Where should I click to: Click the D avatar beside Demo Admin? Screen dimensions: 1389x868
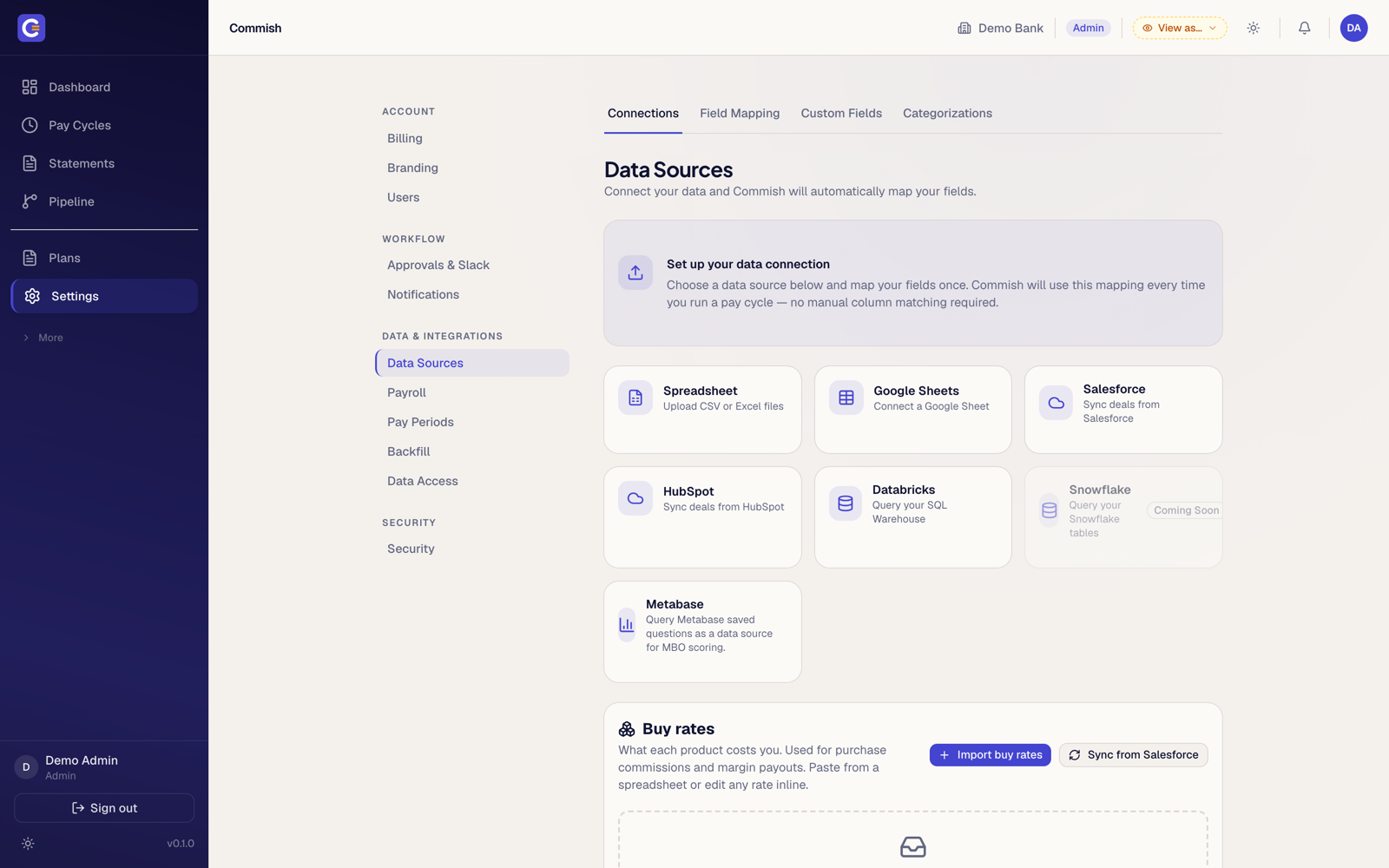pyautogui.click(x=26, y=767)
